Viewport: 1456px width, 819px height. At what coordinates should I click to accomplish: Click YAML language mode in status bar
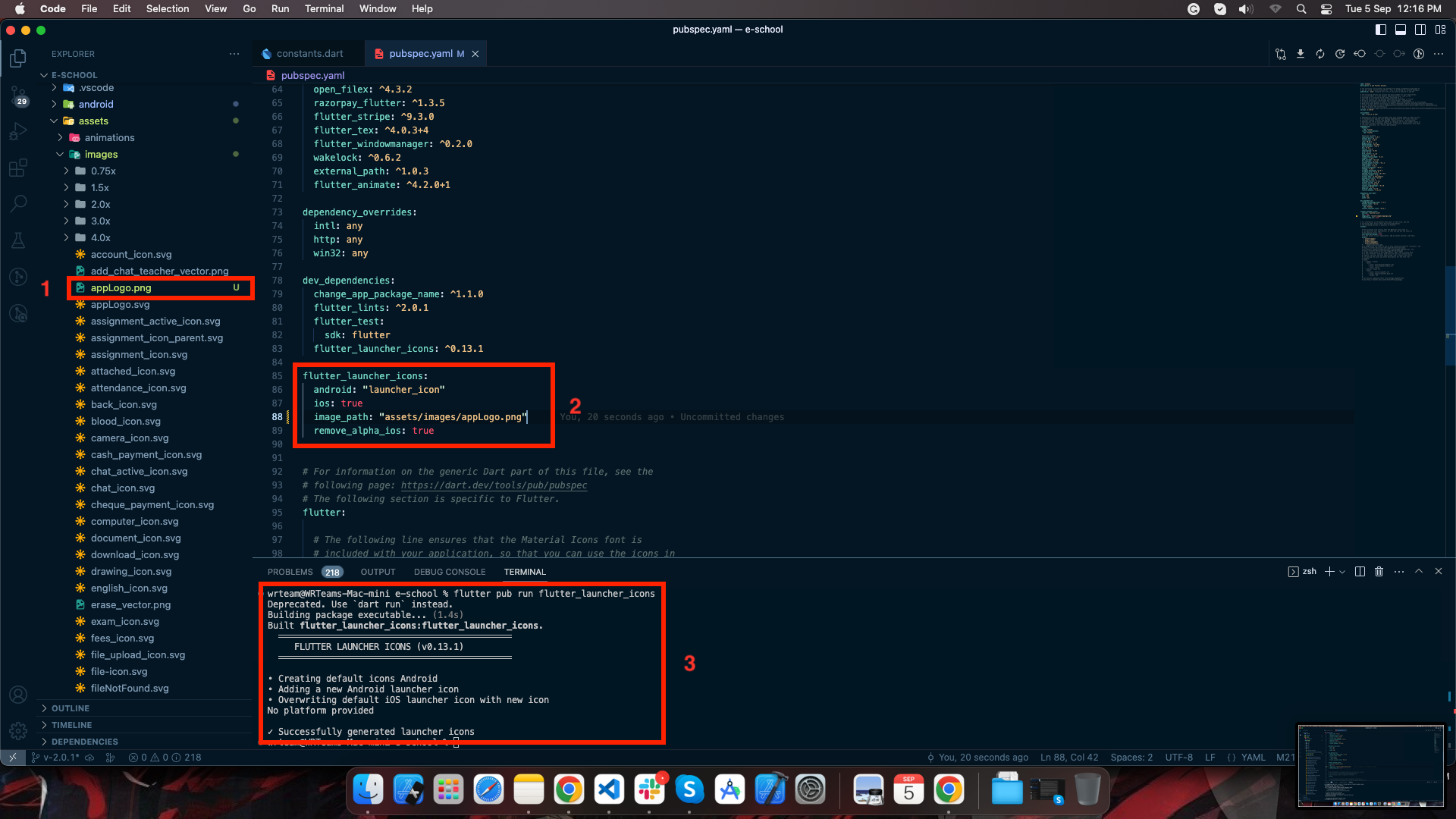click(x=1253, y=758)
